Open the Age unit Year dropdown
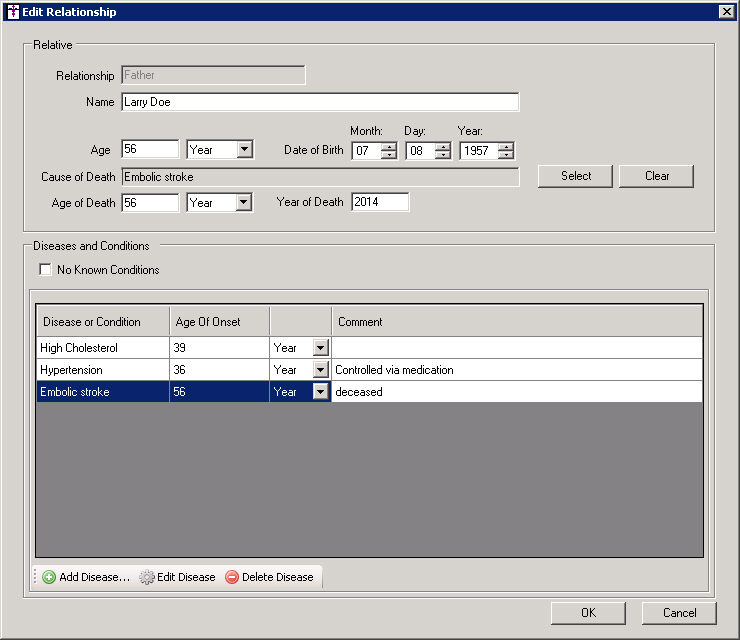Screen dimensions: 740x640 (244, 150)
